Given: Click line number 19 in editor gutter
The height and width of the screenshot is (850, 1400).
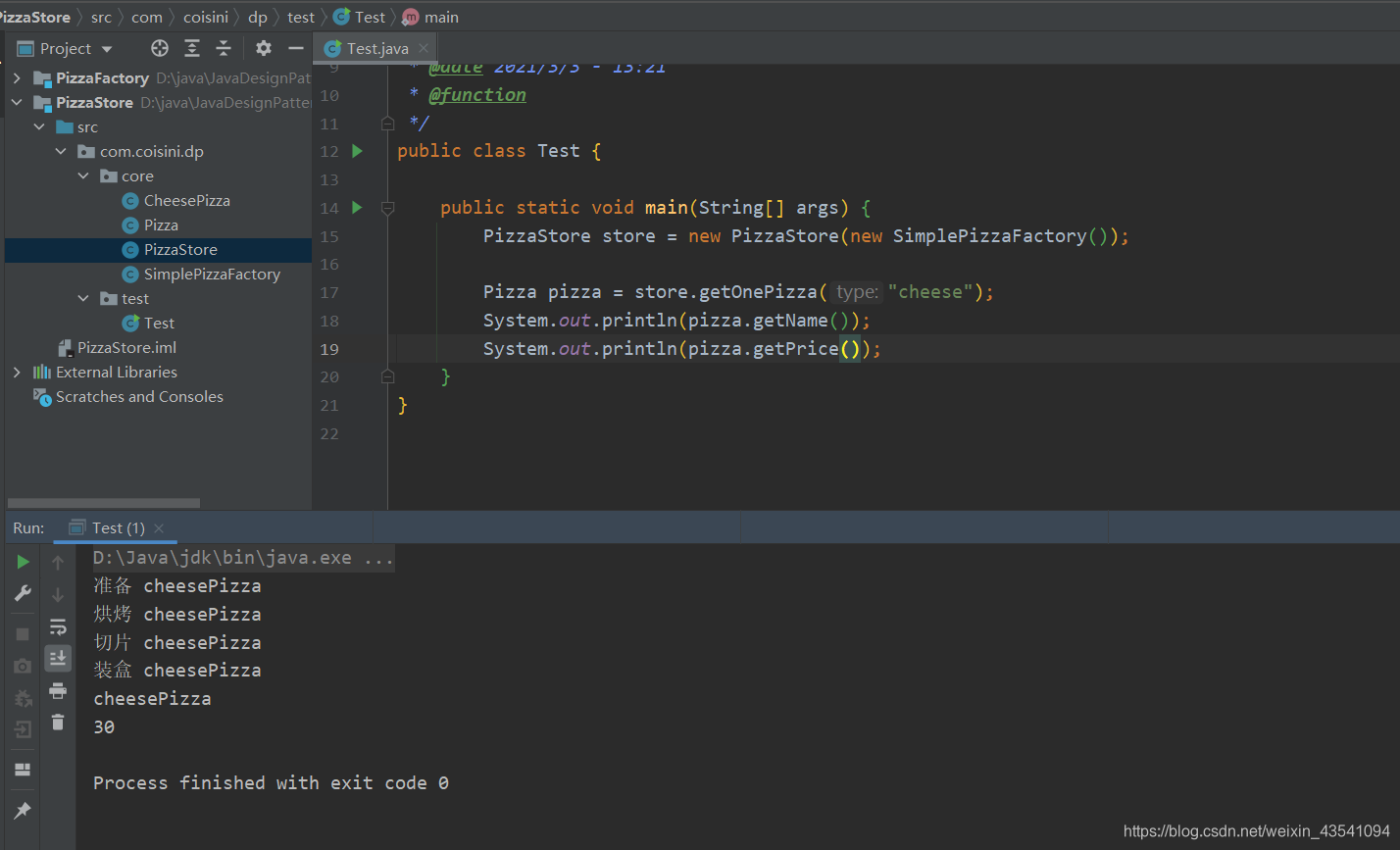Looking at the screenshot, I should pyautogui.click(x=329, y=349).
